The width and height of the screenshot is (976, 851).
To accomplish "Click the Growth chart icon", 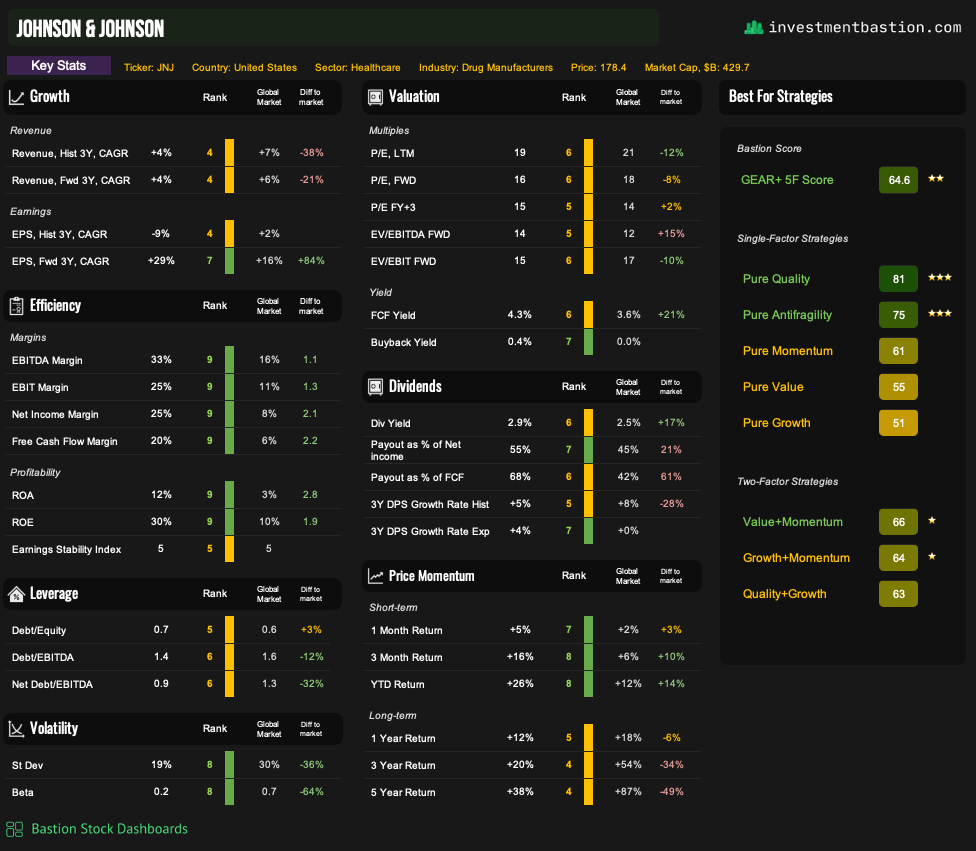I will point(16,96).
